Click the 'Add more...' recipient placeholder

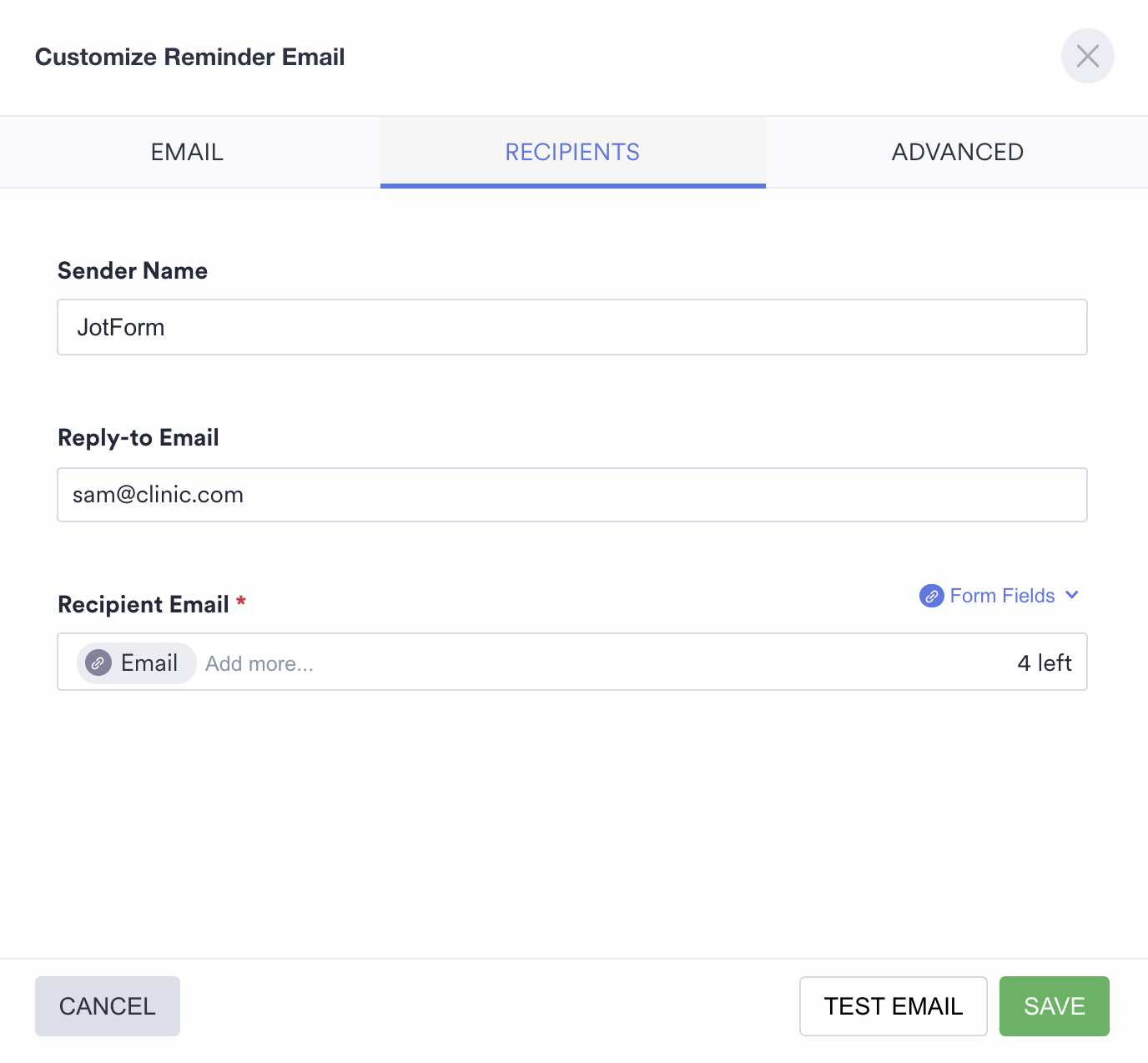click(x=259, y=663)
